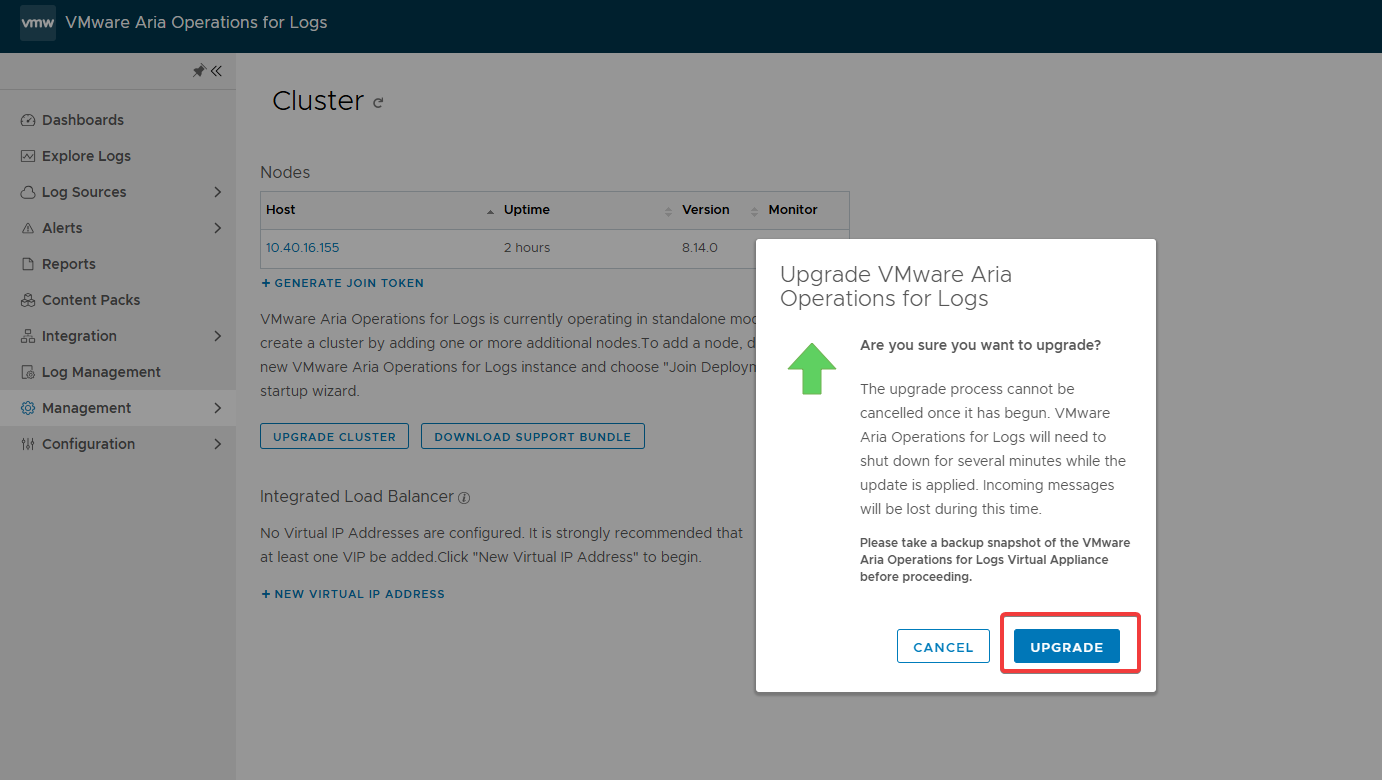Image resolution: width=1382 pixels, height=780 pixels.
Task: Click VMware Aria Operations for Logs title
Action: point(196,22)
